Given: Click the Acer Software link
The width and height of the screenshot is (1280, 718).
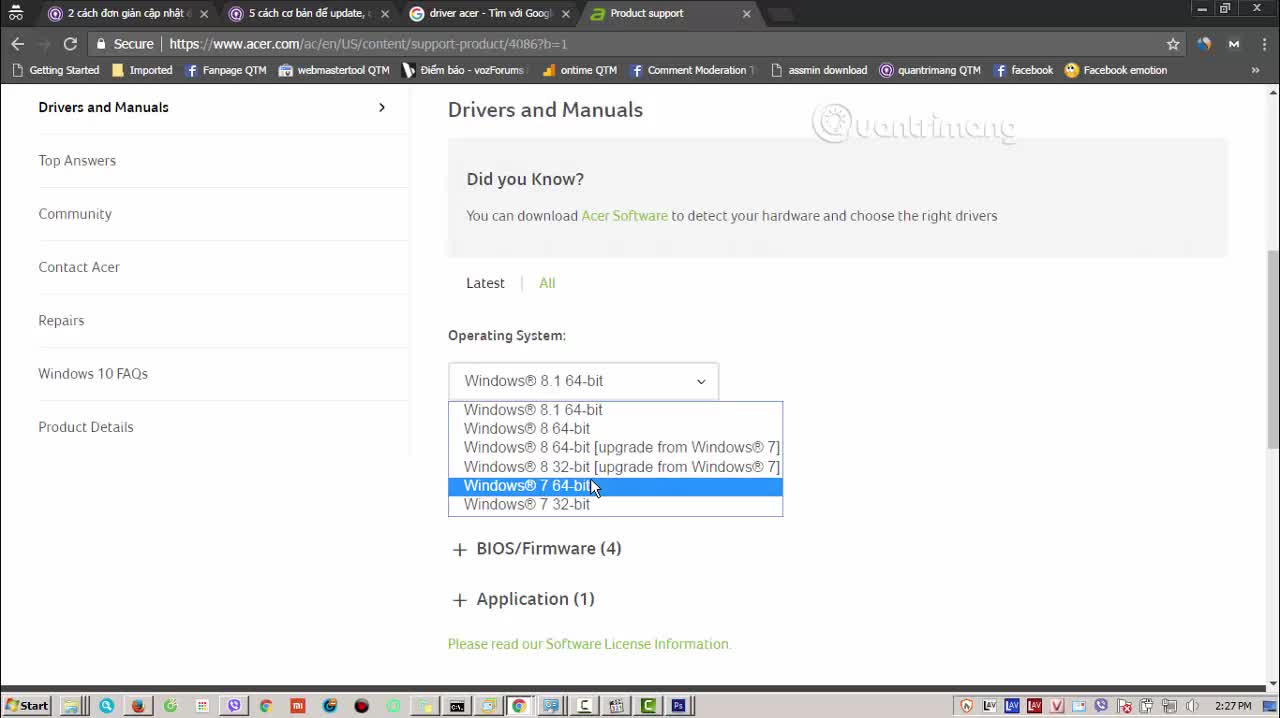Looking at the screenshot, I should click(624, 216).
